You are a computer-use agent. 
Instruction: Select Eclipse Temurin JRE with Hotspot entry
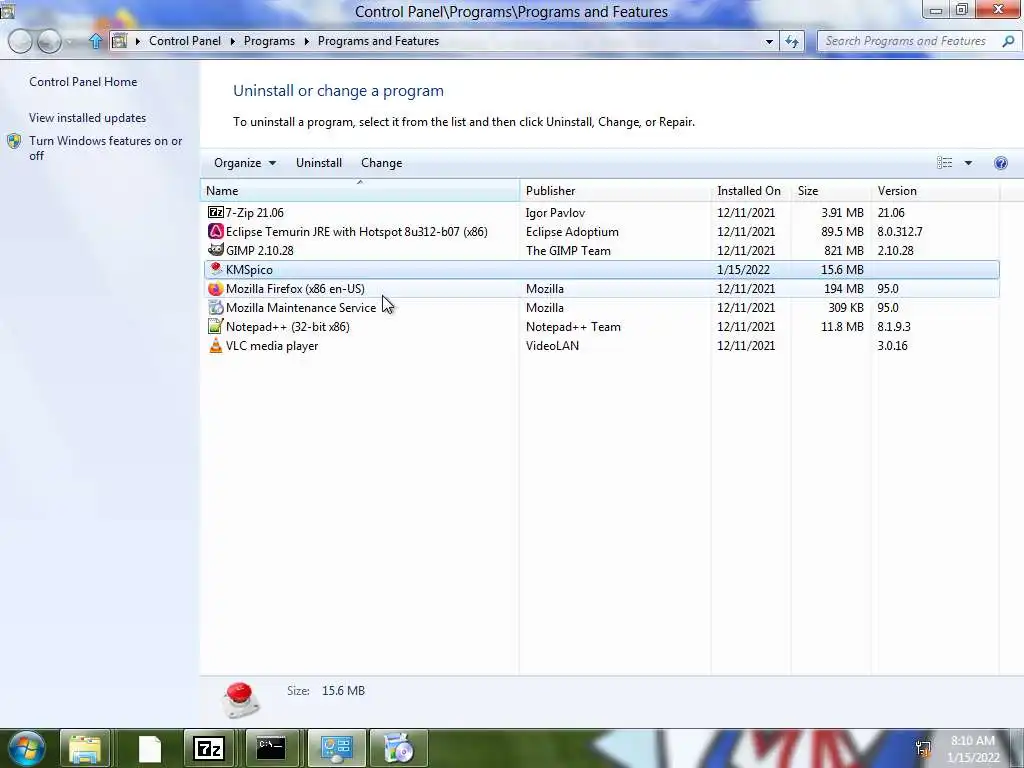tap(357, 231)
